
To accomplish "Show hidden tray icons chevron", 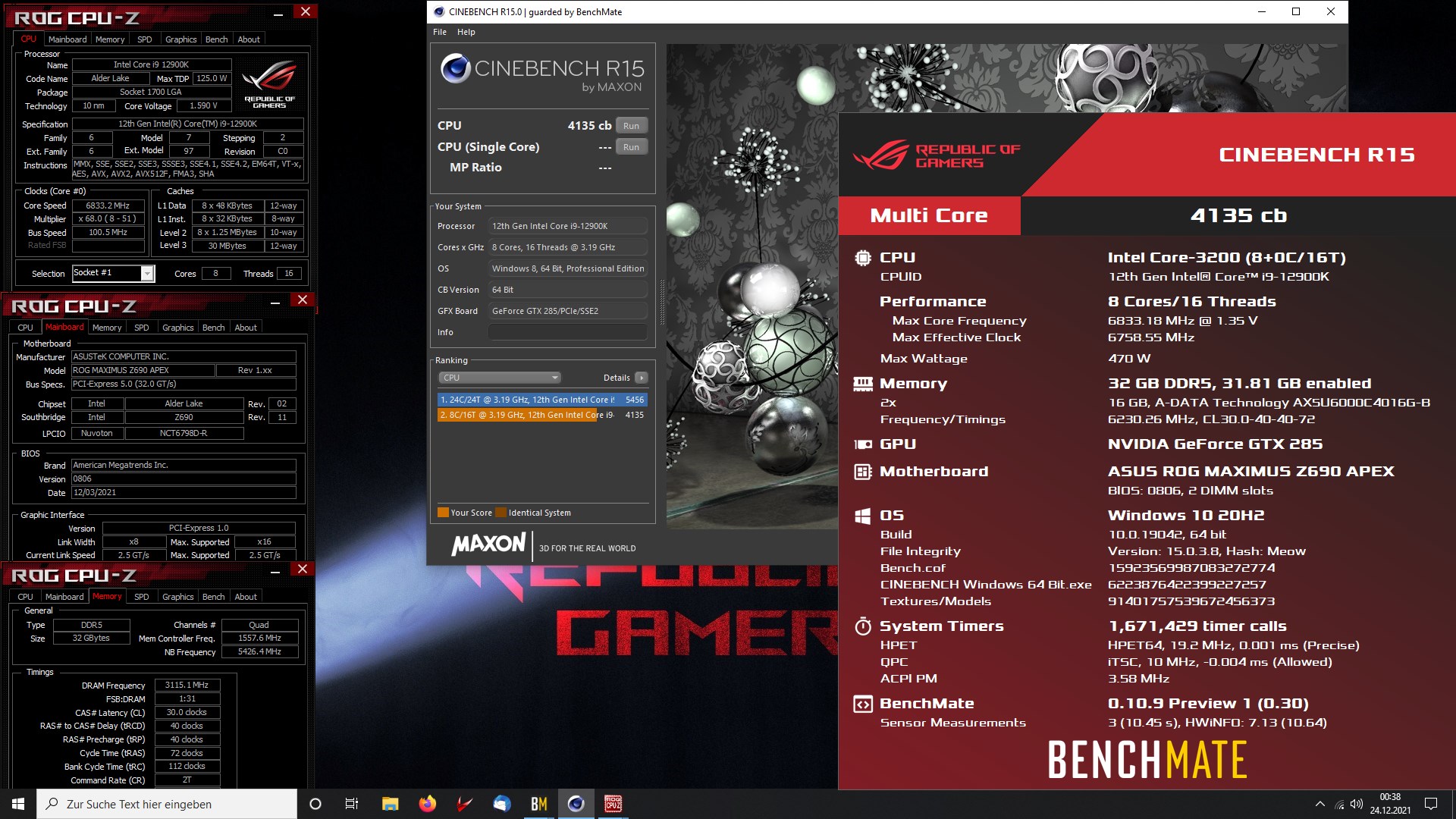I will click(x=1320, y=804).
